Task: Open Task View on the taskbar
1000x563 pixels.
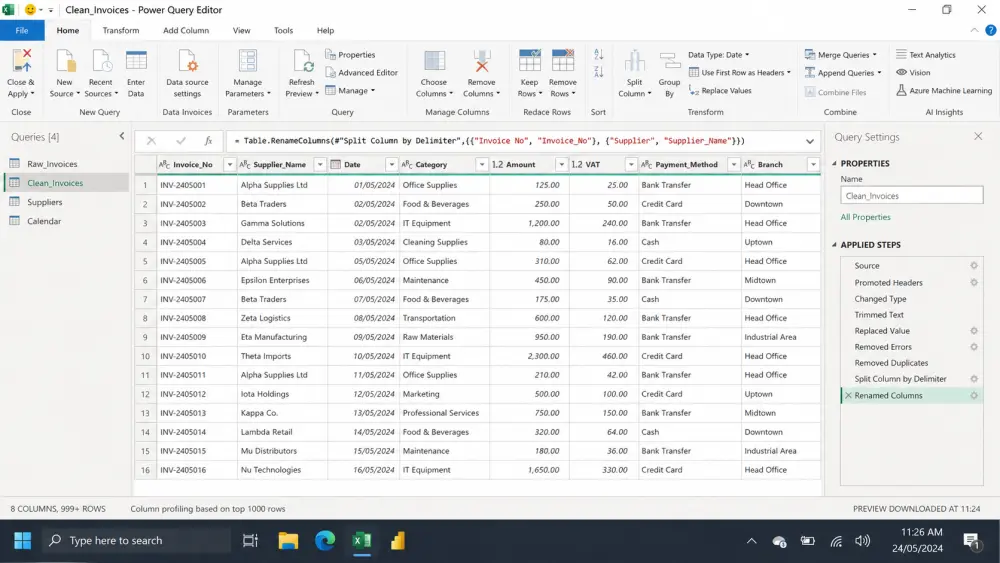Action: point(250,541)
